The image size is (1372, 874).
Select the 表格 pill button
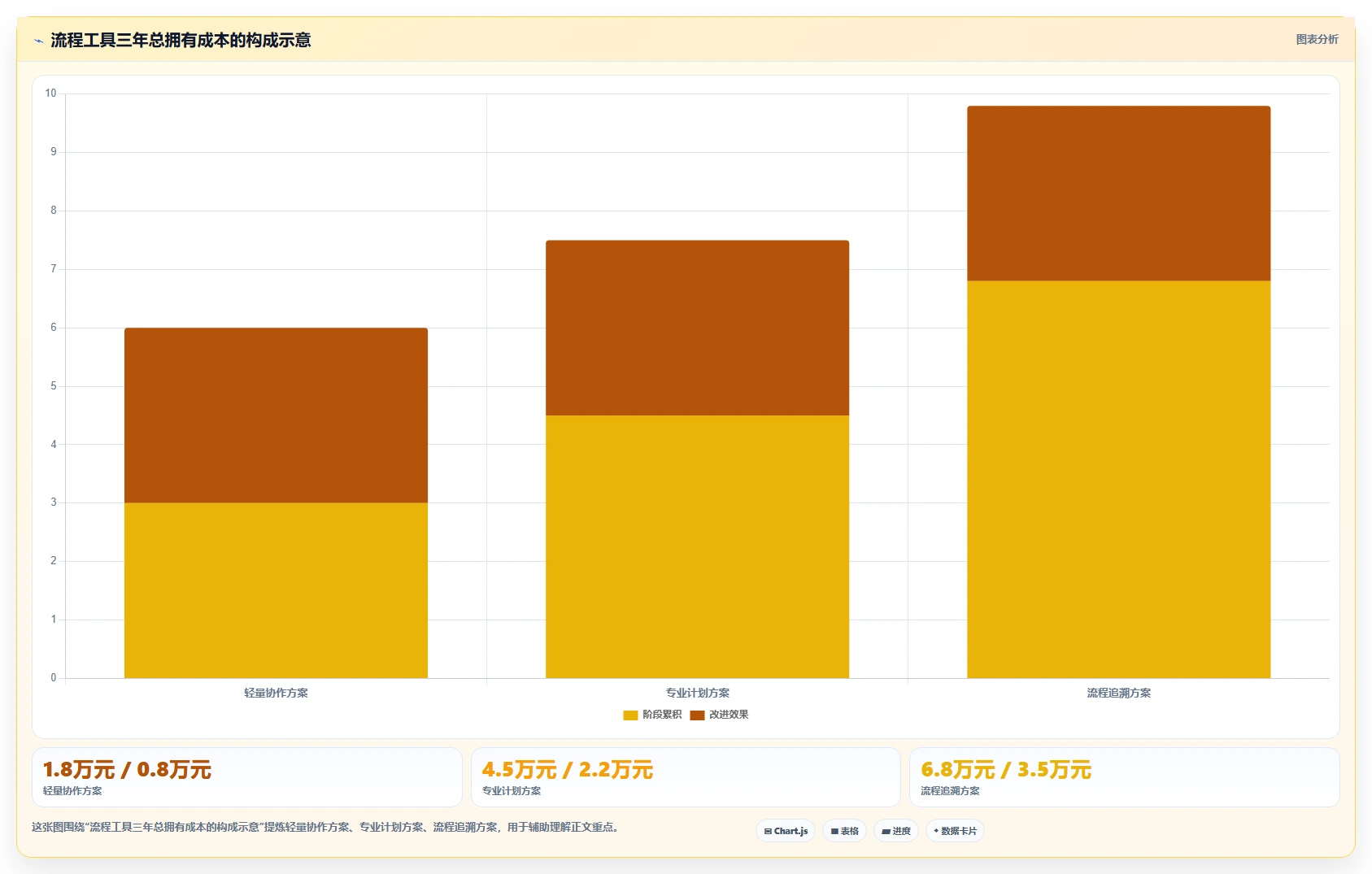844,831
